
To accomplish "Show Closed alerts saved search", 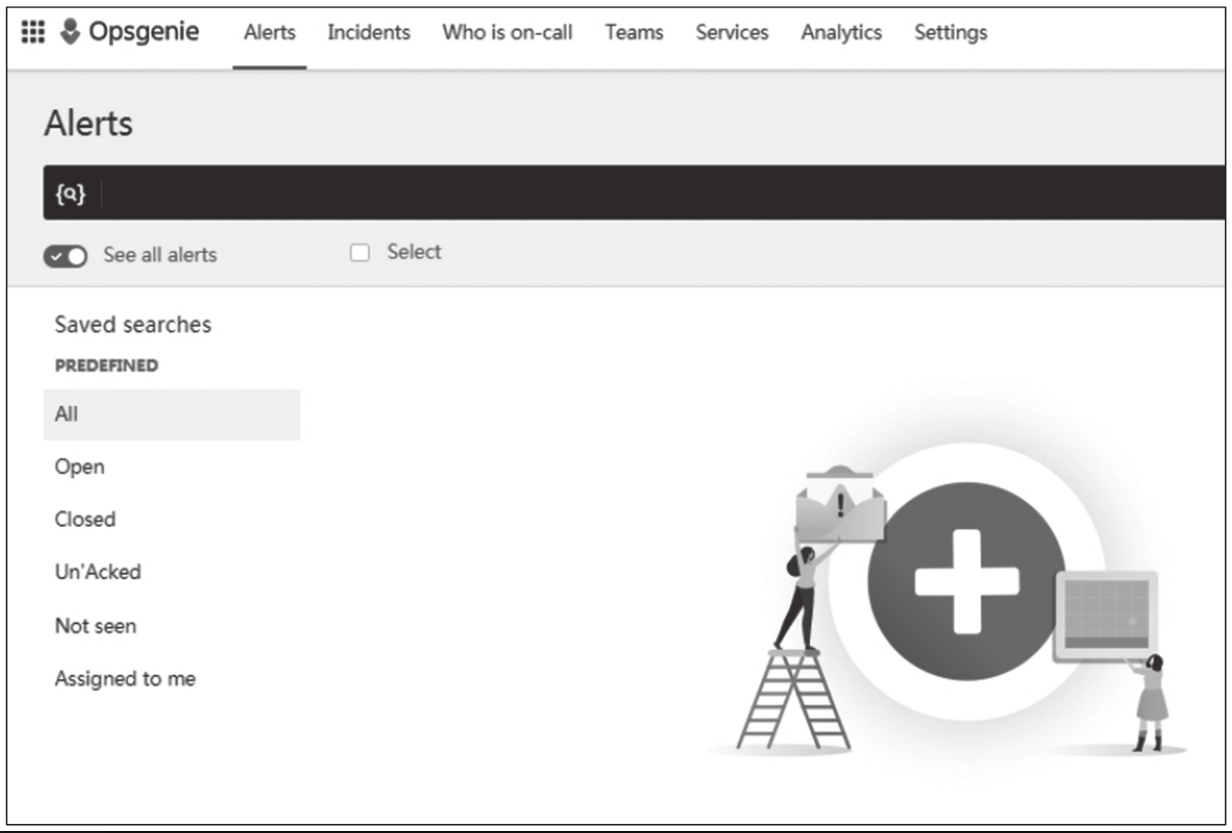I will tap(85, 519).
